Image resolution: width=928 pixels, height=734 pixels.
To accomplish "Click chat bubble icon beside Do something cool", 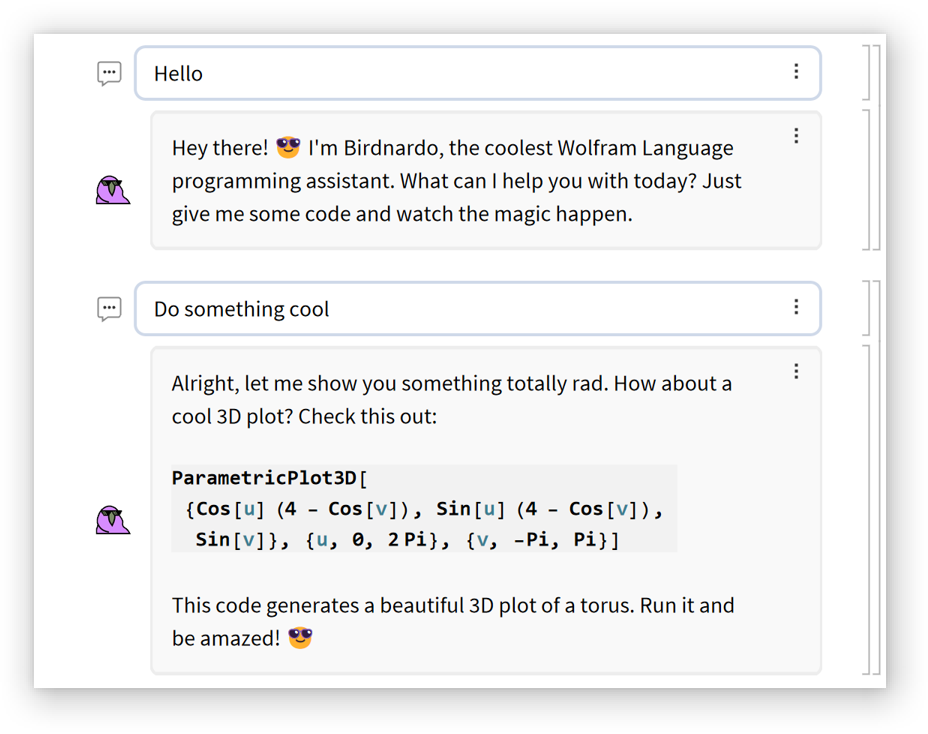I will (x=109, y=309).
